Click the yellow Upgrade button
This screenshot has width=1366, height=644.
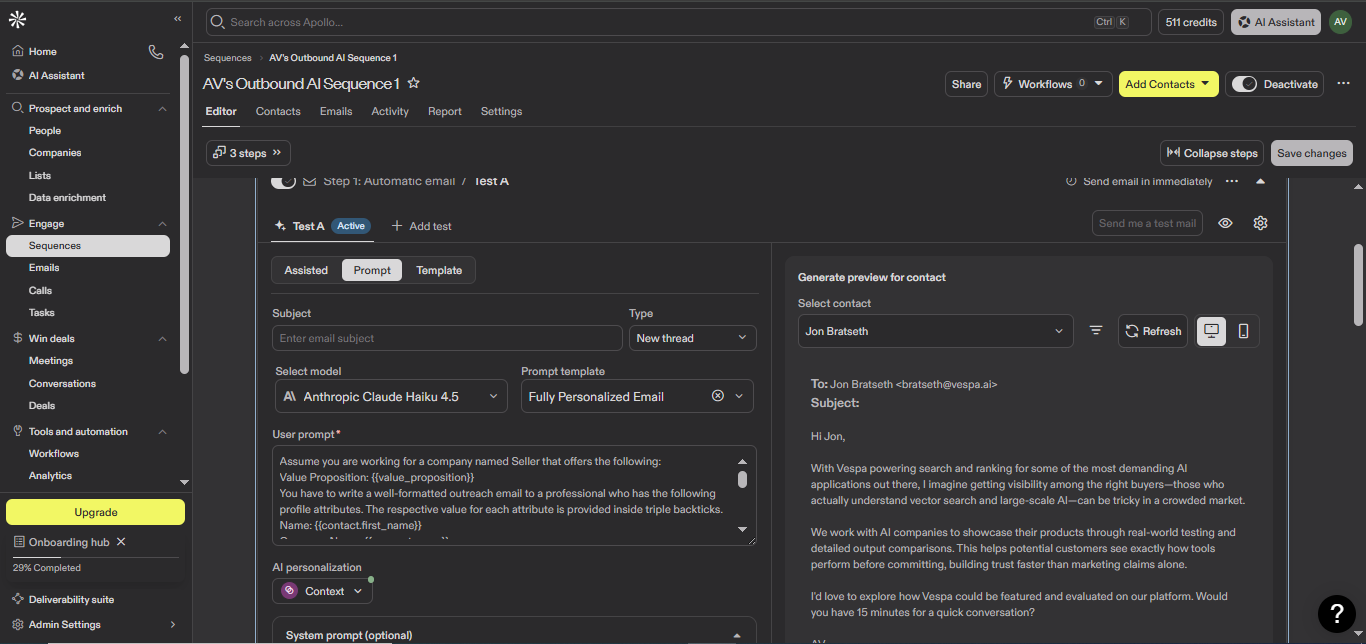96,512
